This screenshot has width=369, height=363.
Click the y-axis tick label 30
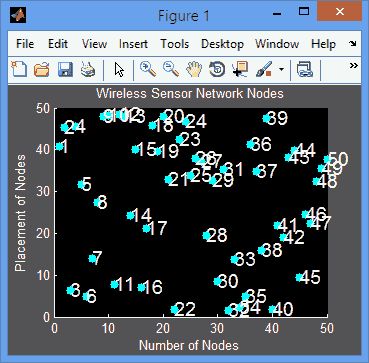(43, 192)
